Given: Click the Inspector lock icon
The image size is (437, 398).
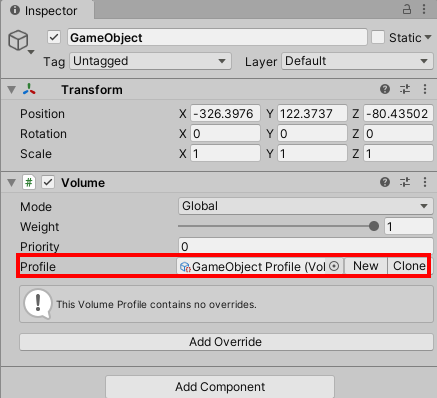Looking at the screenshot, I should (x=407, y=9).
